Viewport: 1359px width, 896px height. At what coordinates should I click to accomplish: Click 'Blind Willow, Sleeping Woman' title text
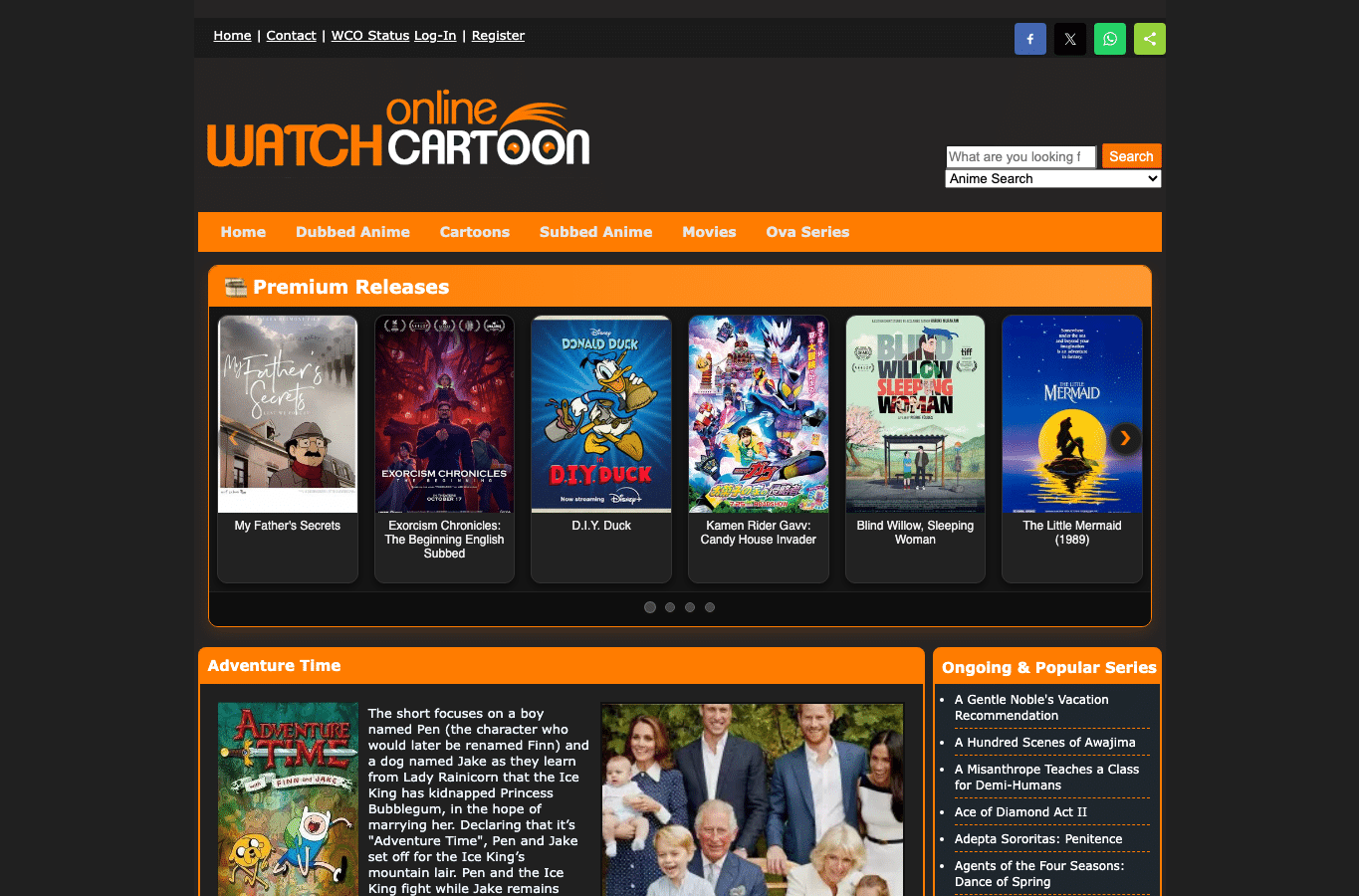tap(915, 533)
